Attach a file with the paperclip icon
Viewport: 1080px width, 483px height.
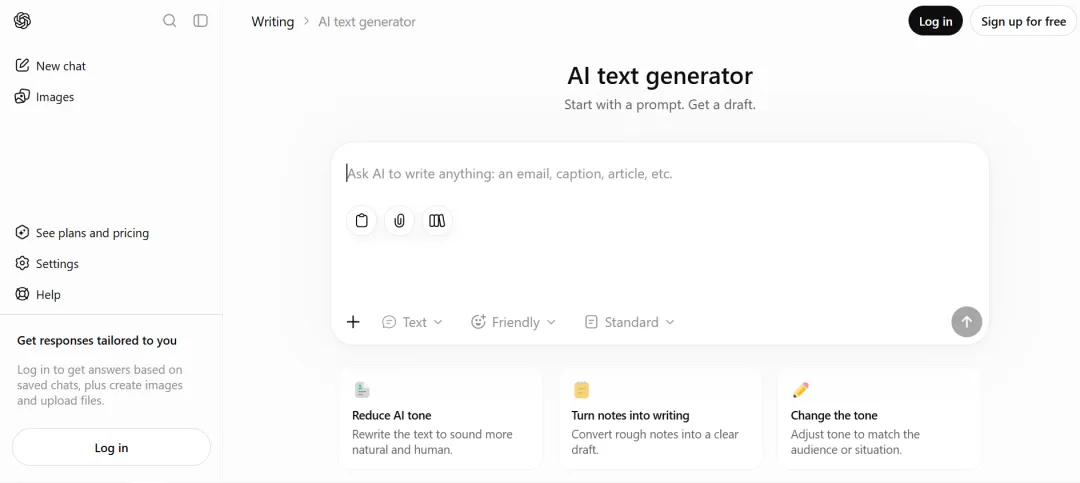[x=399, y=220]
